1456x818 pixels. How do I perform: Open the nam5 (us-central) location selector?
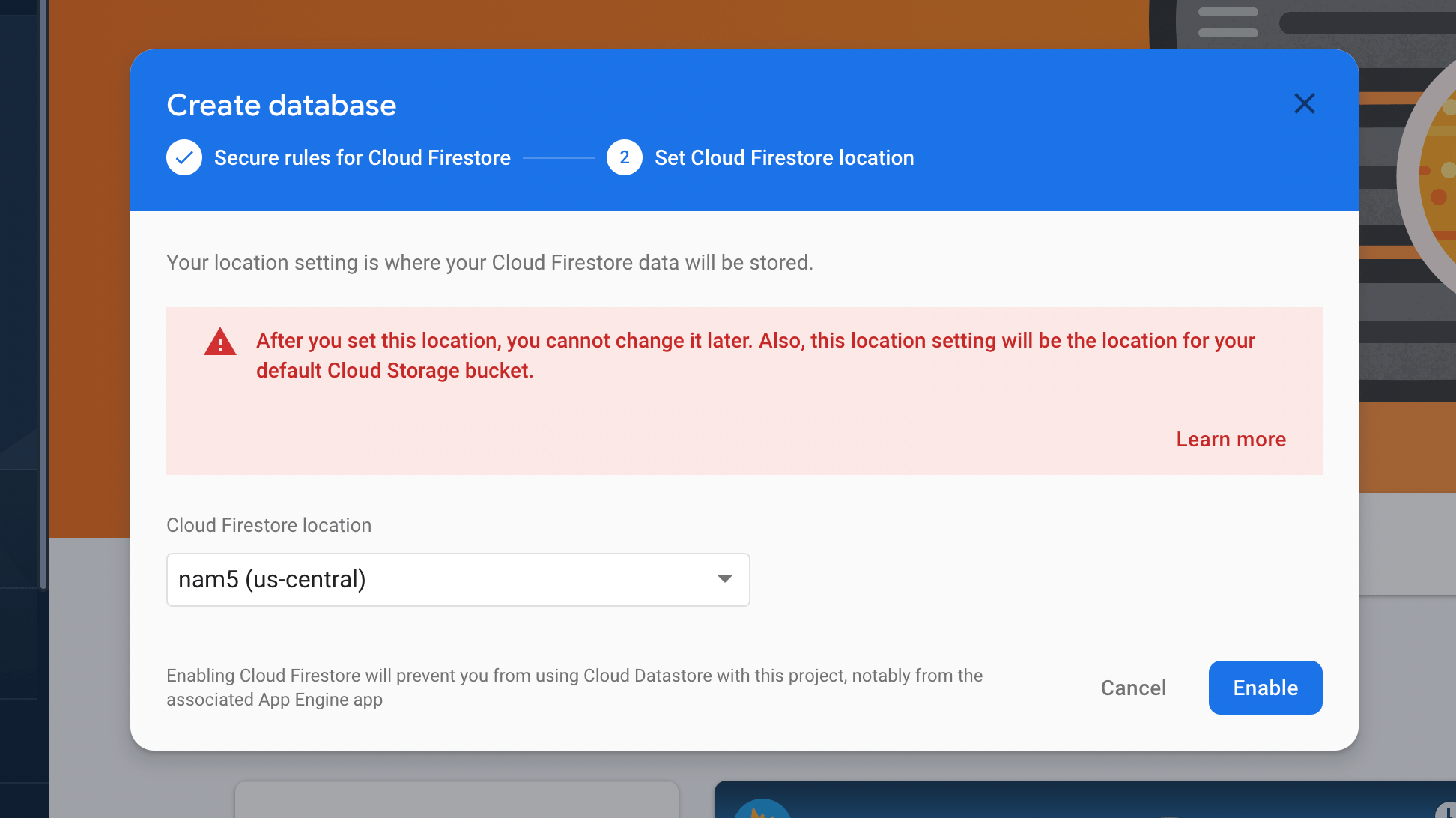pos(434,580)
